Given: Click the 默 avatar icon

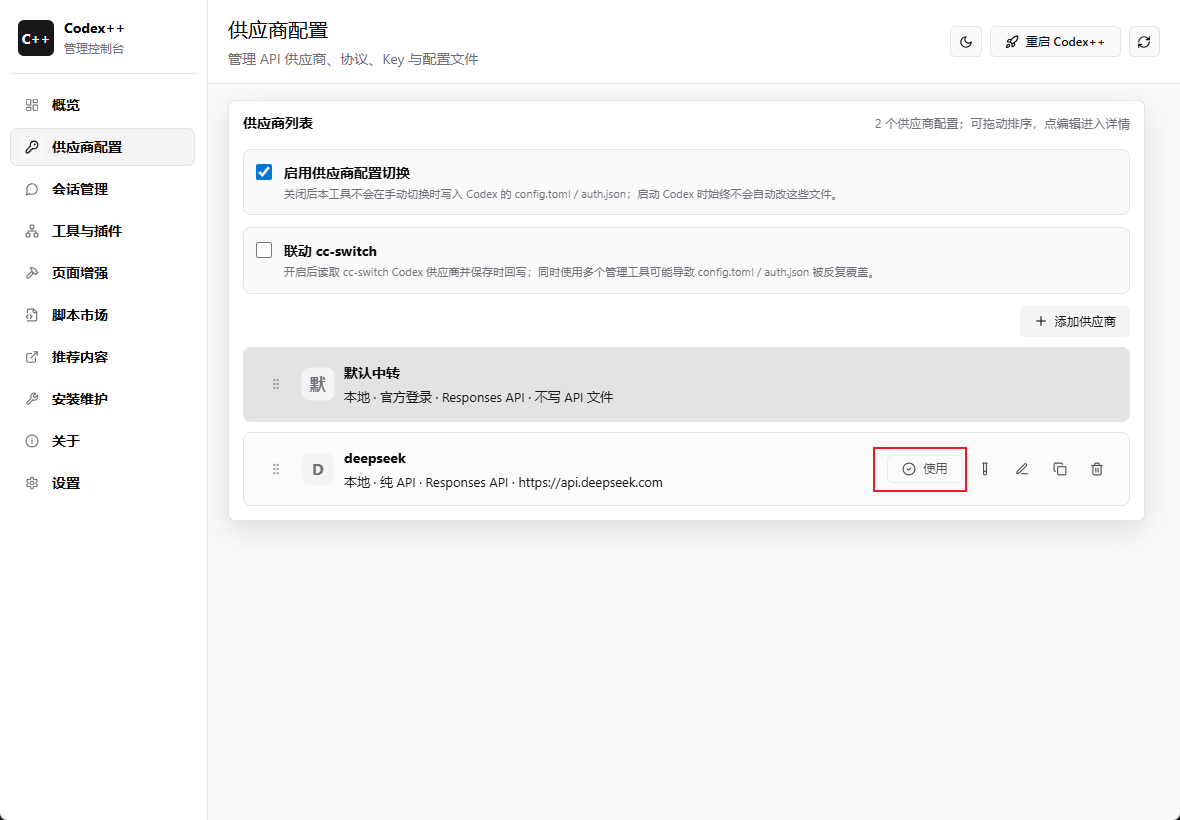Looking at the screenshot, I should (x=318, y=384).
